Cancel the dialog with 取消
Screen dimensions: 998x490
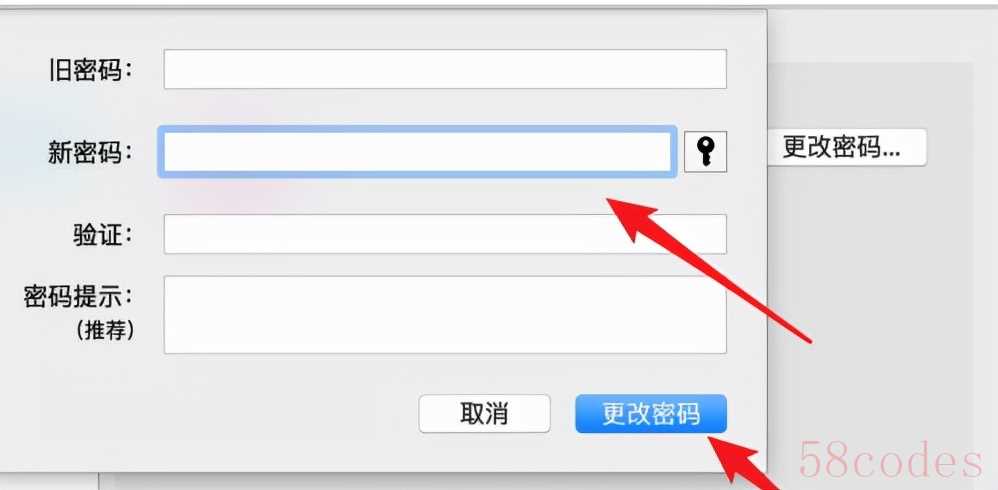click(484, 414)
